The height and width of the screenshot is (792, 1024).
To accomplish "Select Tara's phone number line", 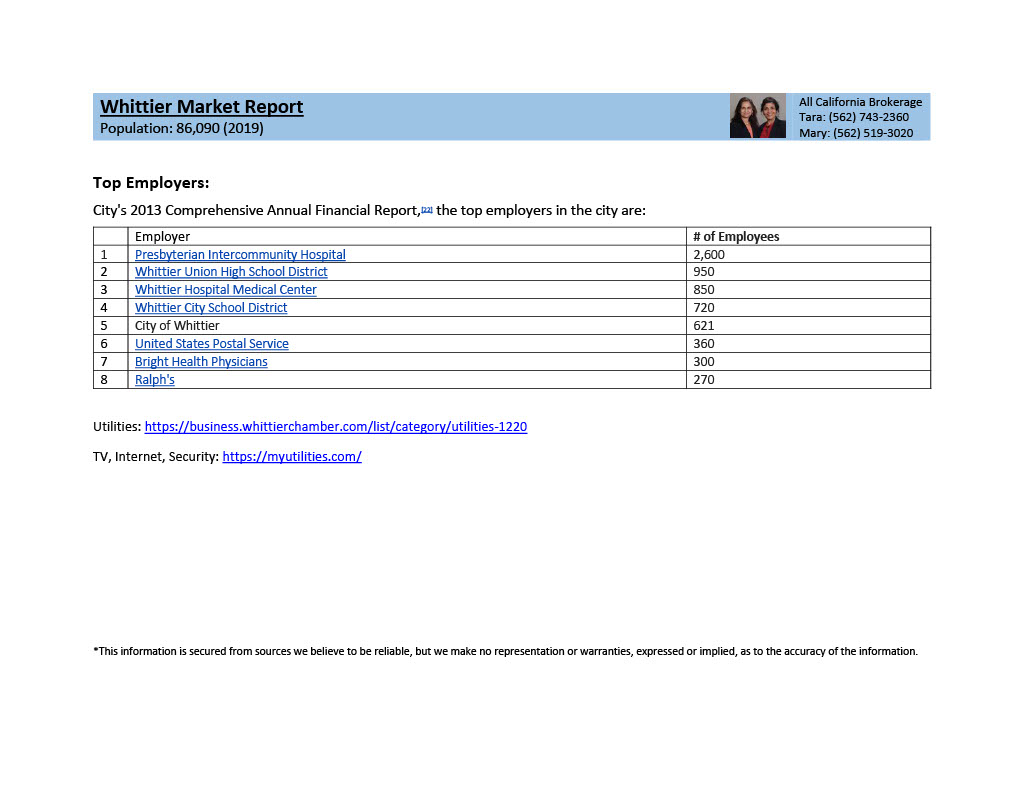I will point(854,118).
